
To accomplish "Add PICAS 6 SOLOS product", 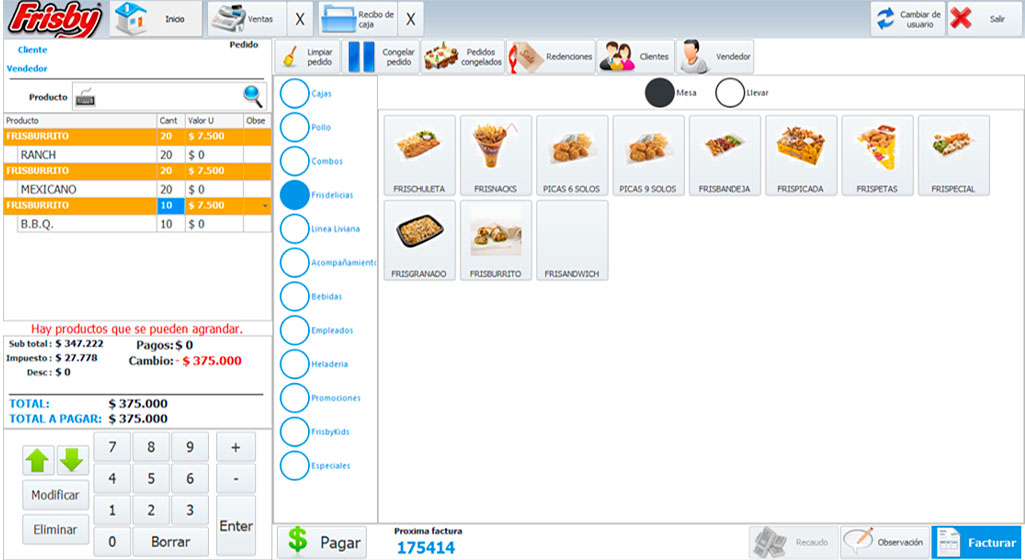I will (572, 156).
